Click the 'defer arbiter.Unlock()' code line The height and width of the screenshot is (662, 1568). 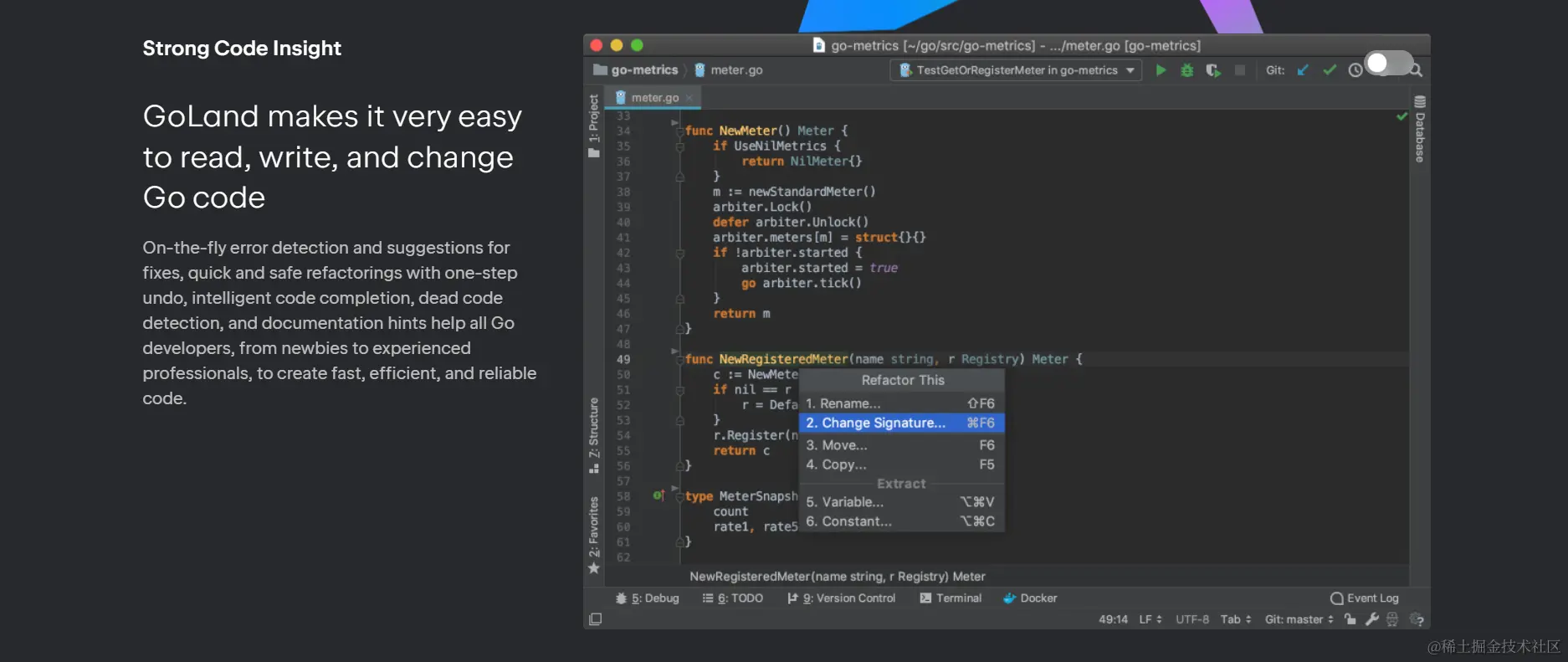(791, 223)
